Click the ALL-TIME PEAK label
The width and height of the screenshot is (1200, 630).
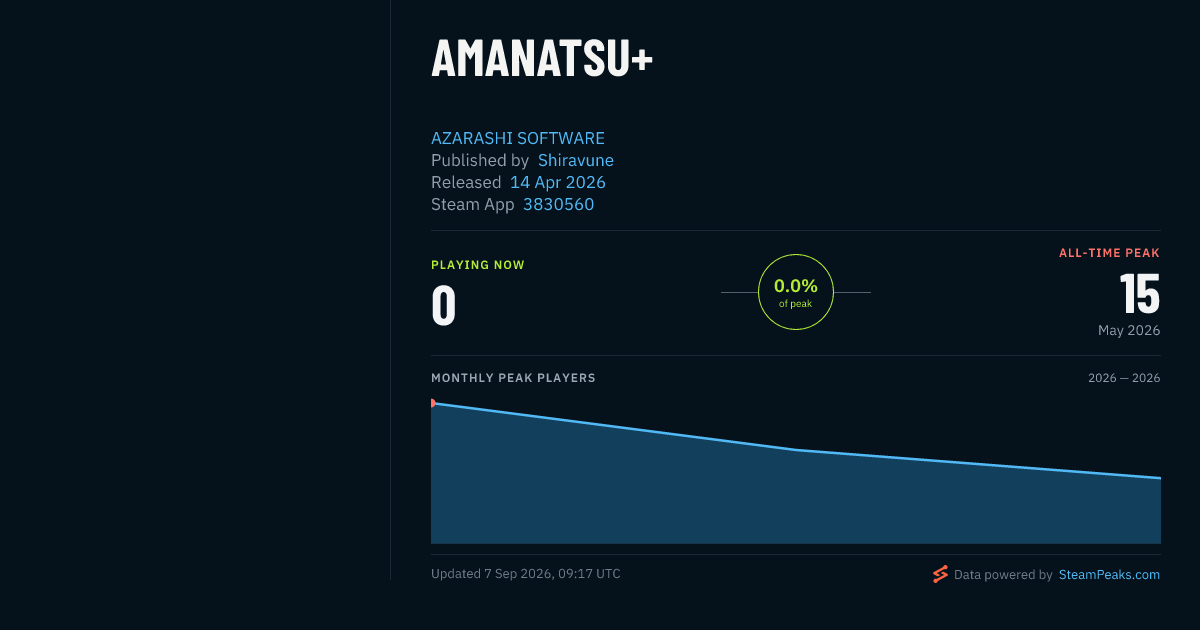(1109, 253)
